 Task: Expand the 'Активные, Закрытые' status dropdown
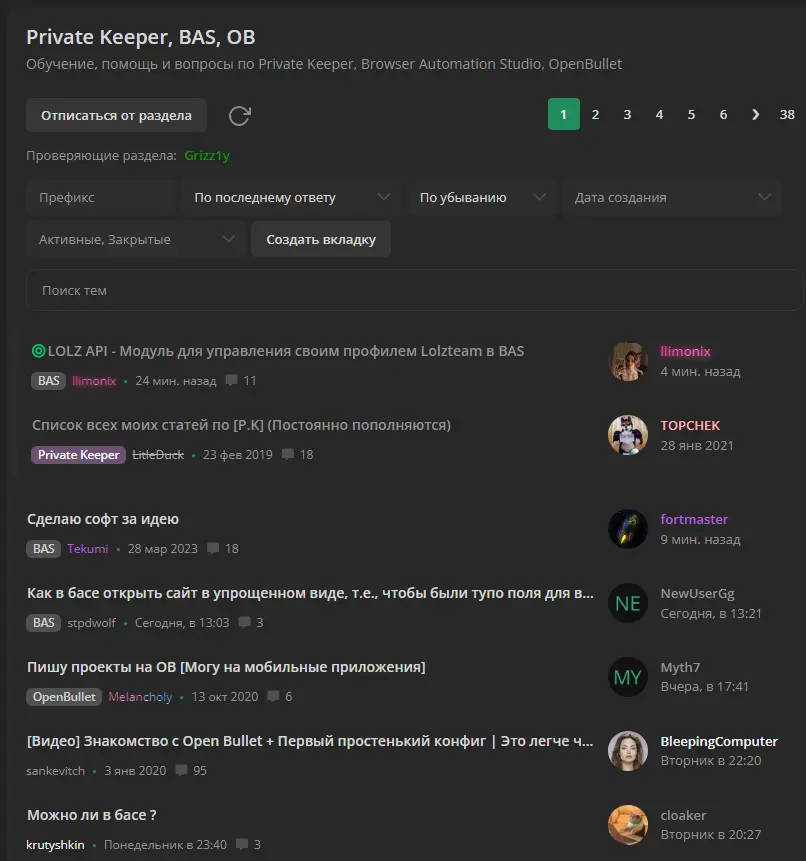pyautogui.click(x=136, y=240)
